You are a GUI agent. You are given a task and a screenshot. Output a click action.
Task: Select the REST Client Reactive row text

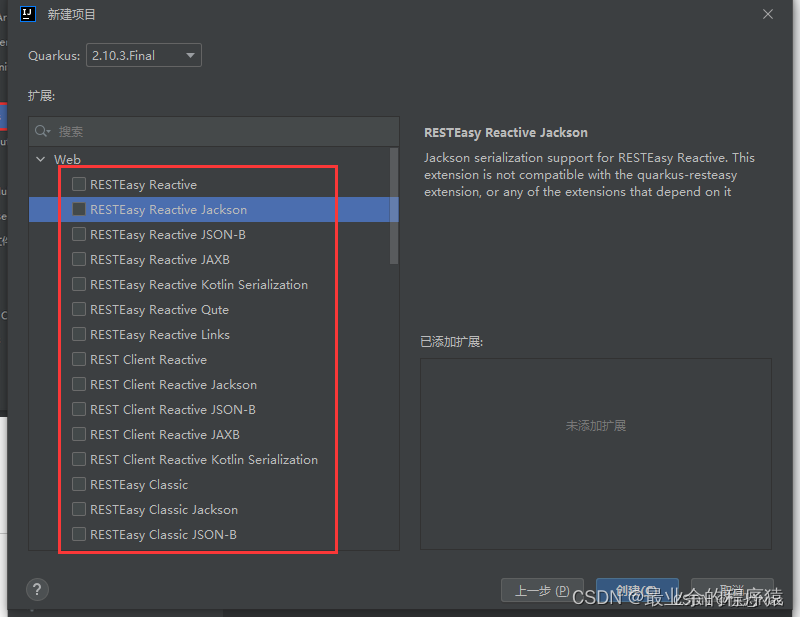148,360
